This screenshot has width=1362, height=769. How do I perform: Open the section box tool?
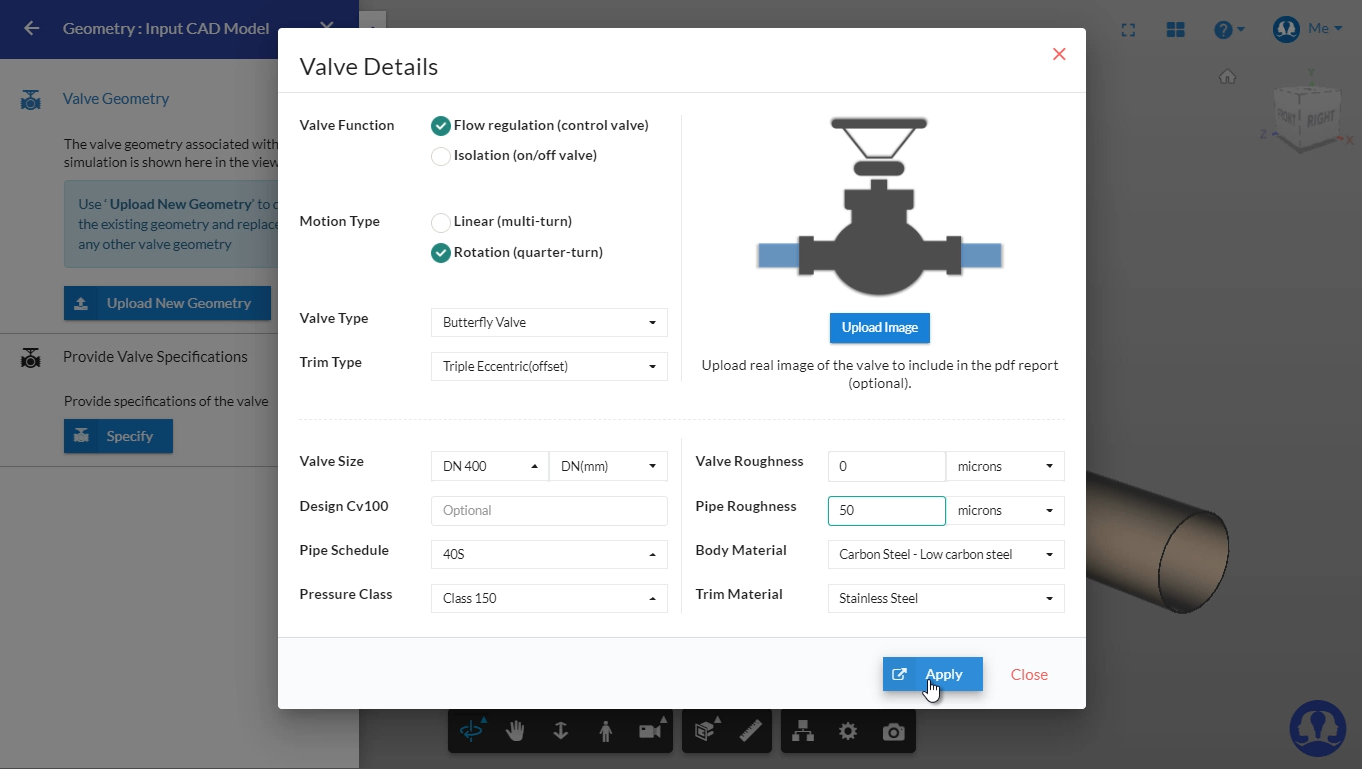point(707,731)
